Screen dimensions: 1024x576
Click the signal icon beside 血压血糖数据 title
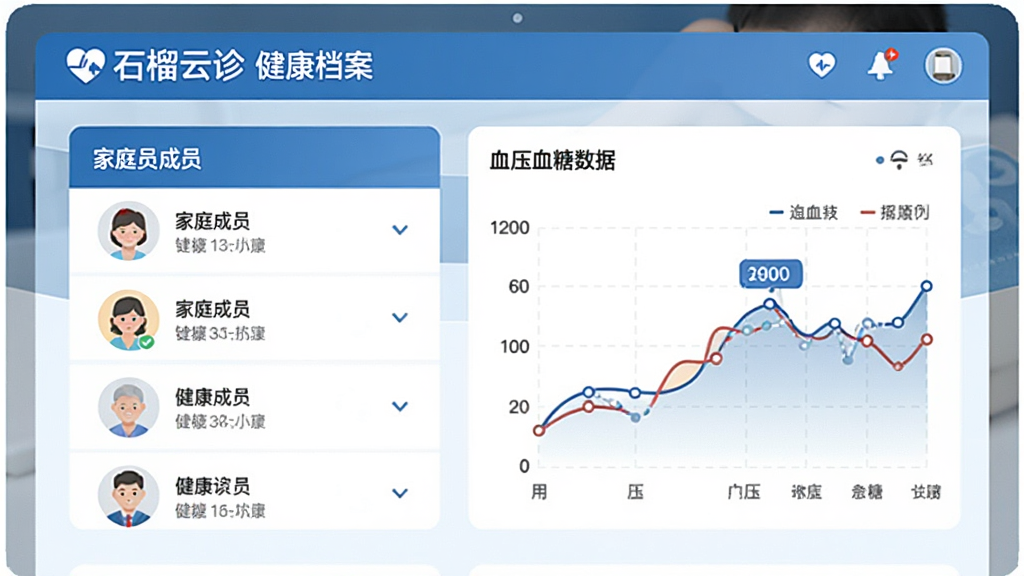[899, 159]
